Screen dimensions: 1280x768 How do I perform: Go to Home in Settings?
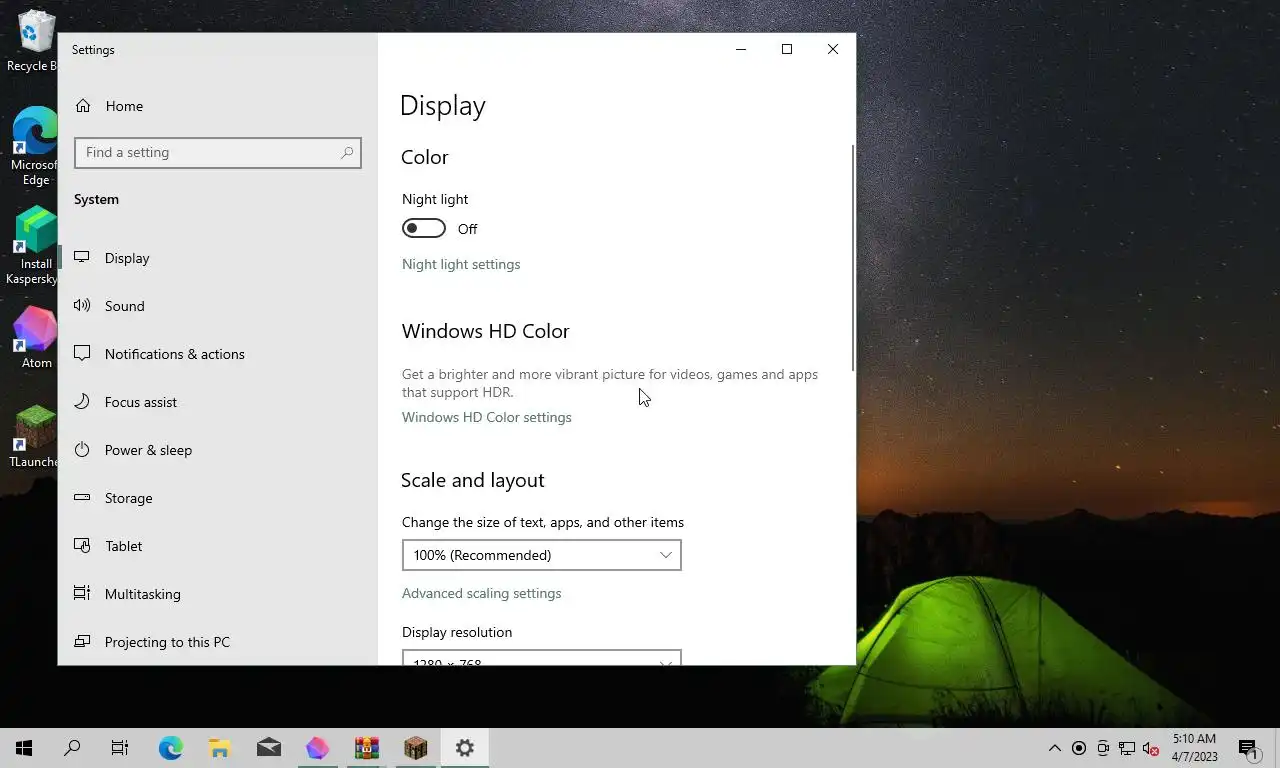pos(218,106)
